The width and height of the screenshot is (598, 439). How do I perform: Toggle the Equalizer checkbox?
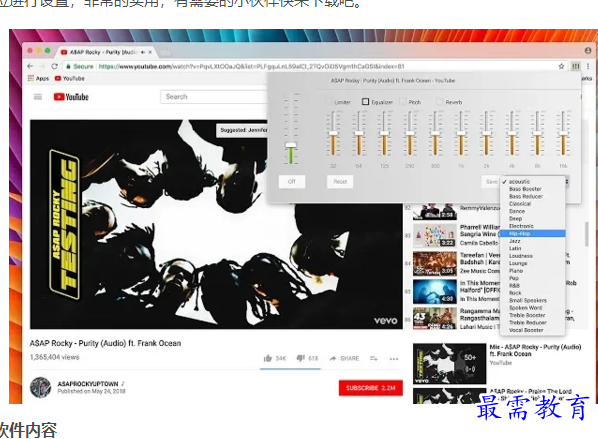click(x=365, y=101)
